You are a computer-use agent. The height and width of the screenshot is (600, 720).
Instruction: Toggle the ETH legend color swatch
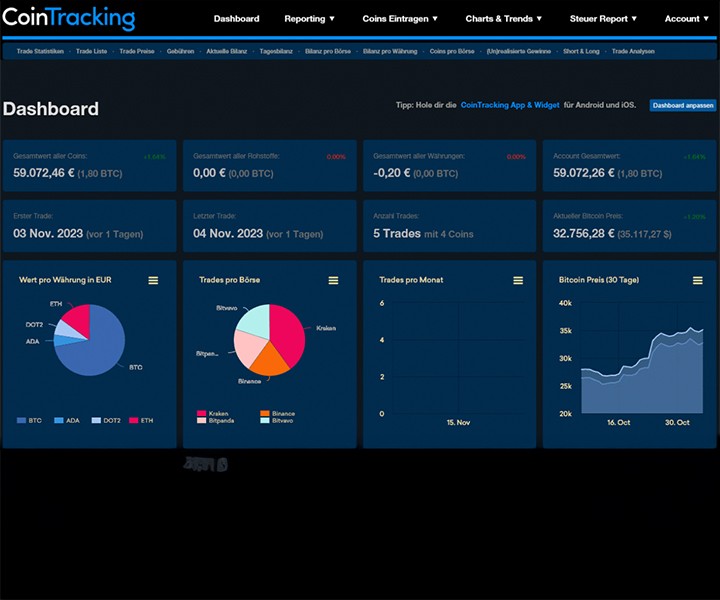pyautogui.click(x=134, y=421)
